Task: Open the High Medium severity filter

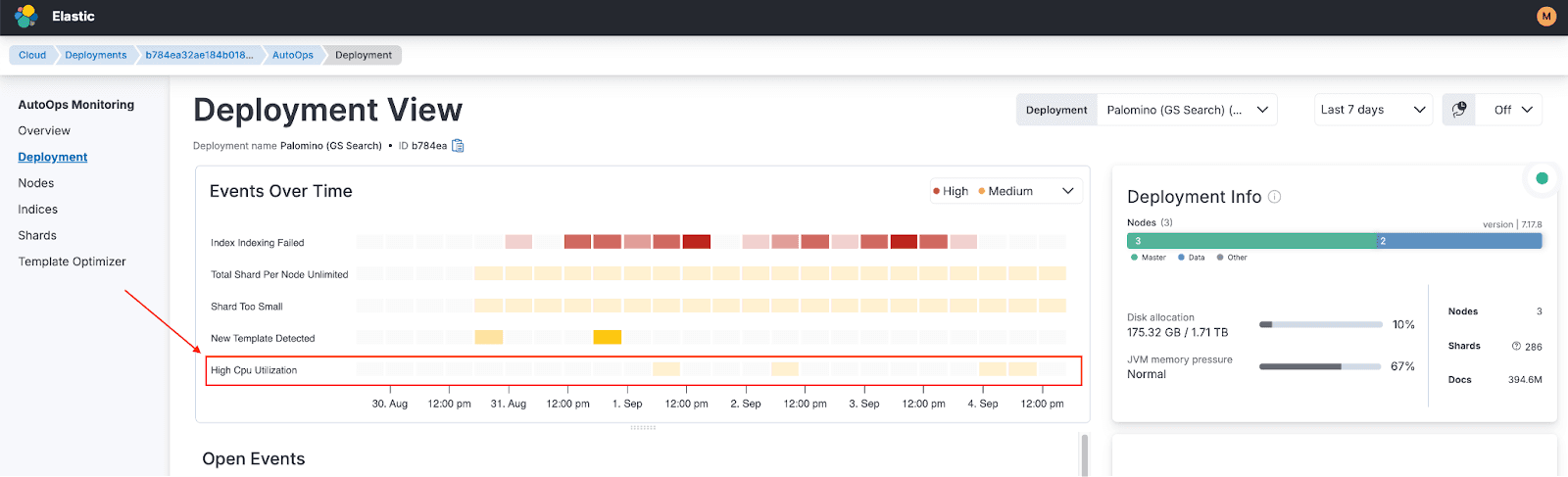Action: (x=1004, y=191)
